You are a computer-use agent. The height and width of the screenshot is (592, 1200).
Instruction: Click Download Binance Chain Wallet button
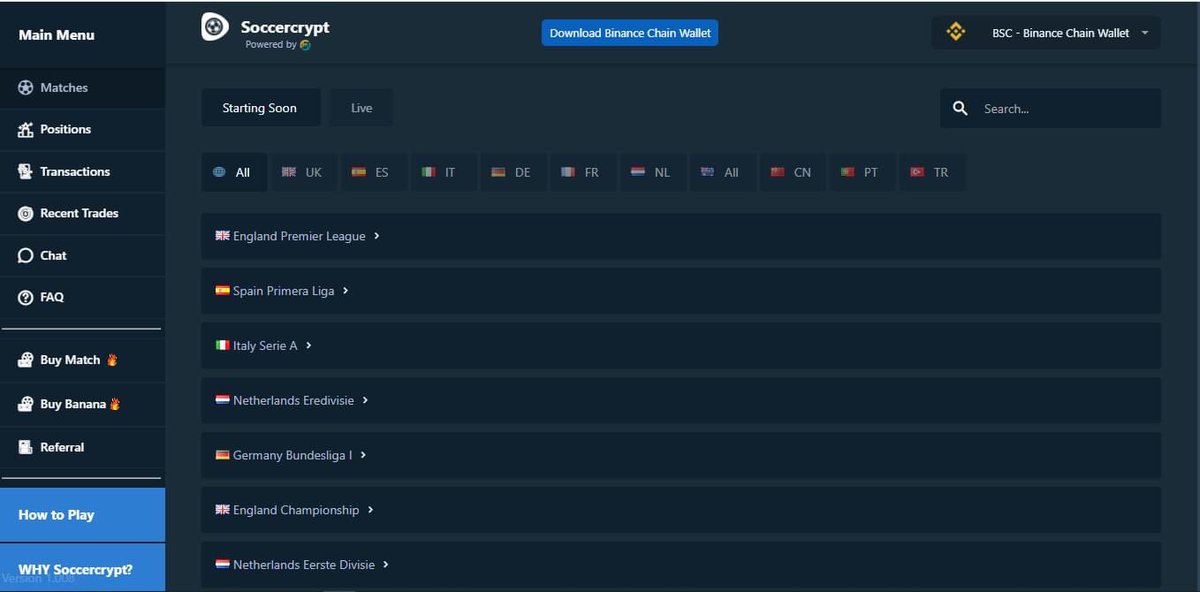630,33
